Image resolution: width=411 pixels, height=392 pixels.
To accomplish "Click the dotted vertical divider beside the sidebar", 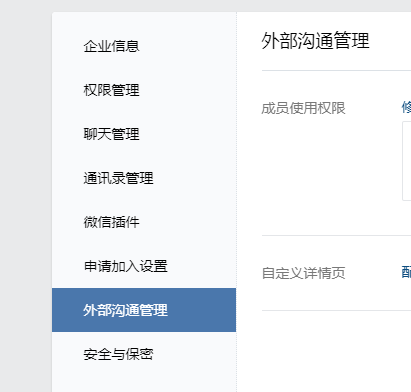I will click(237, 202).
